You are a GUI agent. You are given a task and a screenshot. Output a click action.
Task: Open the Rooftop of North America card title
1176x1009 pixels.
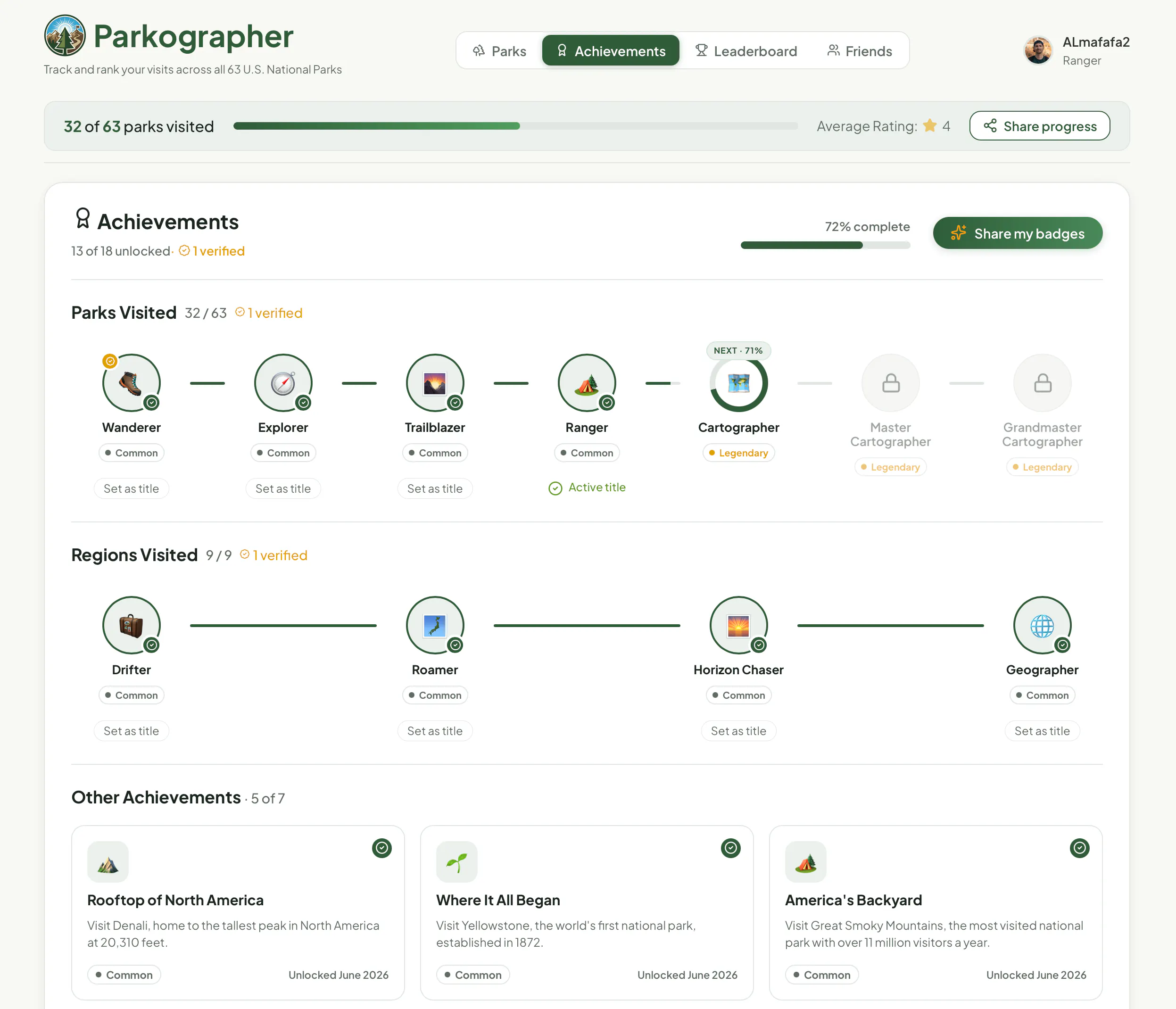pos(175,900)
